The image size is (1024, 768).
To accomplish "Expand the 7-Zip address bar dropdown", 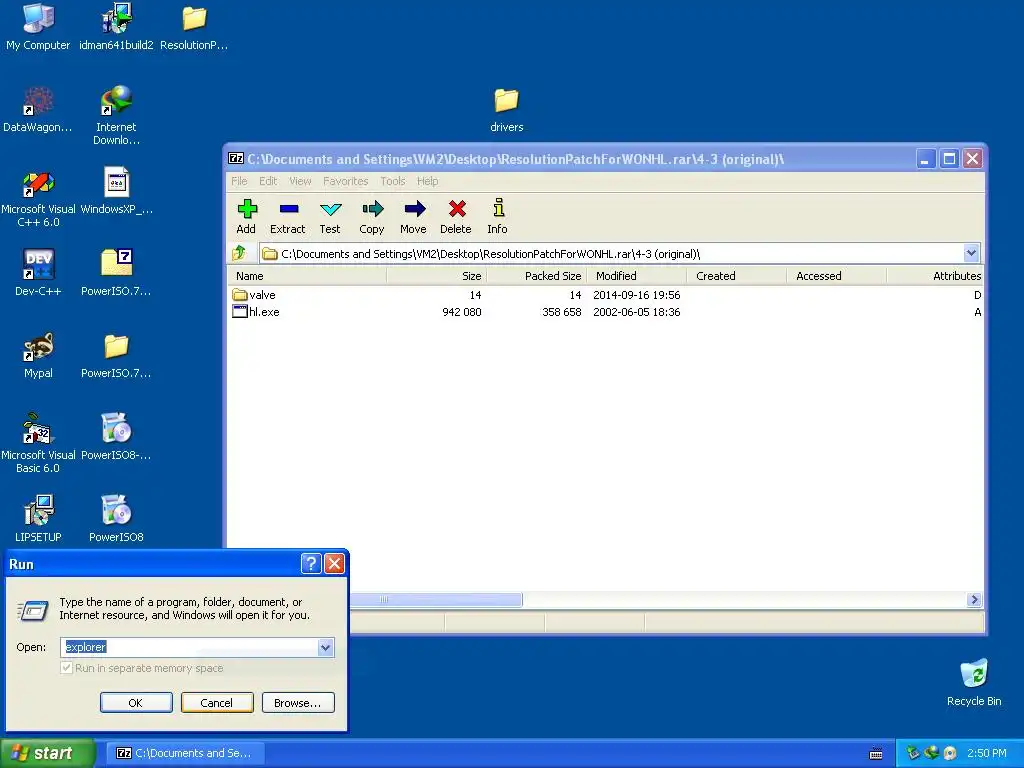I will coord(971,253).
